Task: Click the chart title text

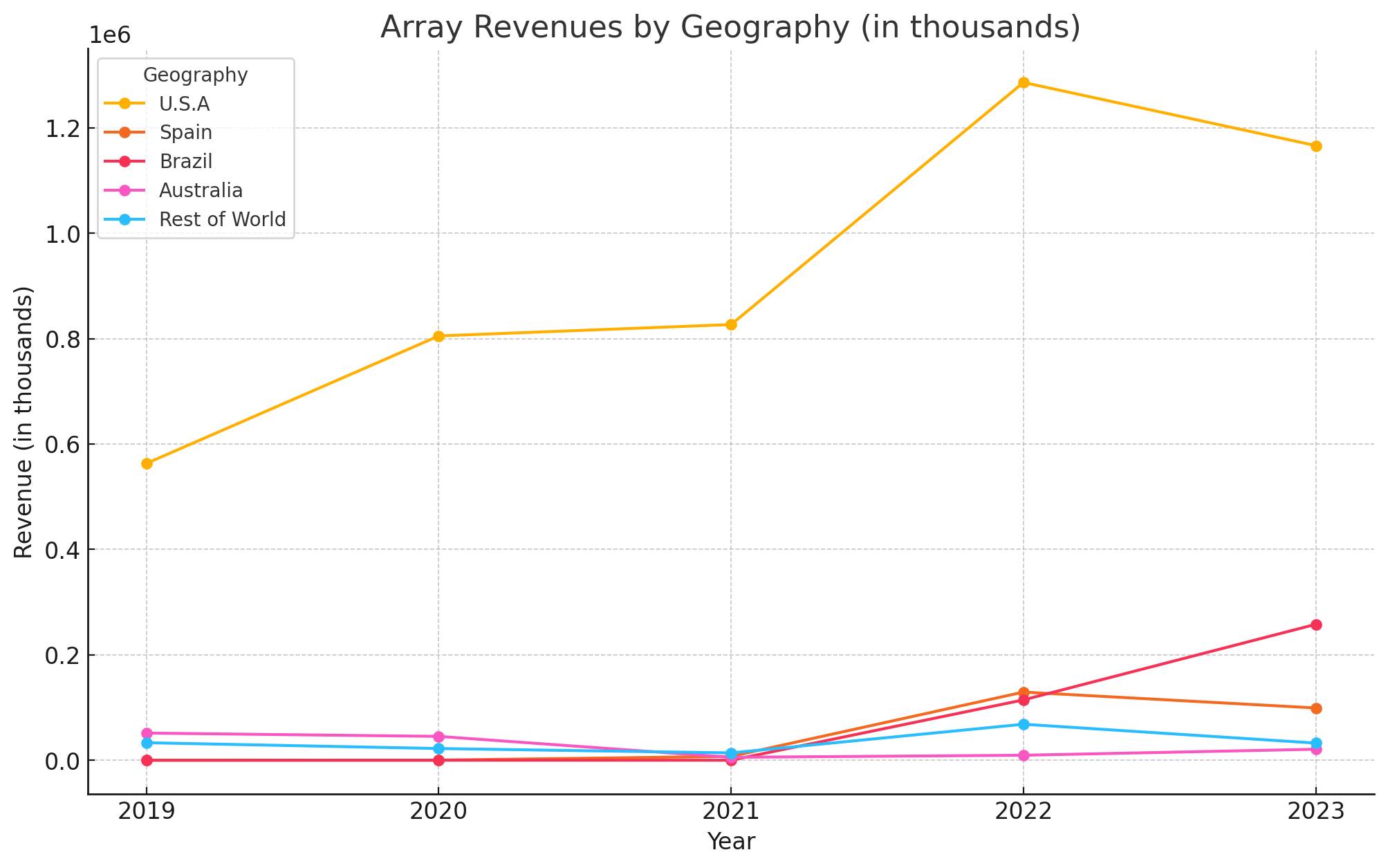Action: (730, 28)
